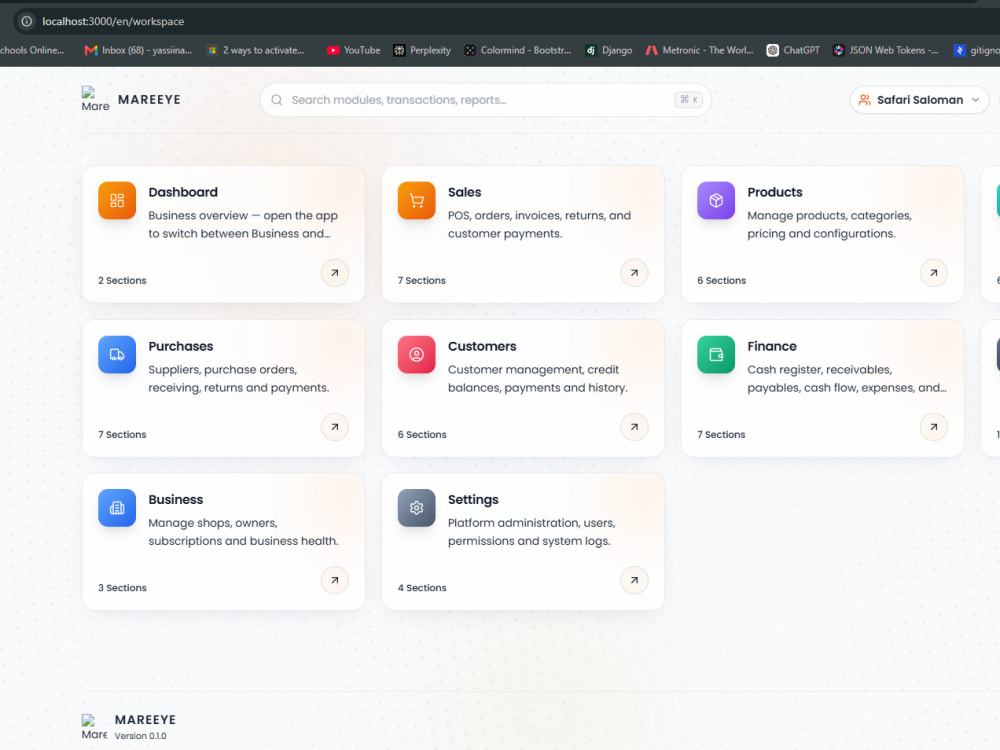This screenshot has height=750, width=1000.
Task: Click the Sales card title
Action: click(x=464, y=192)
